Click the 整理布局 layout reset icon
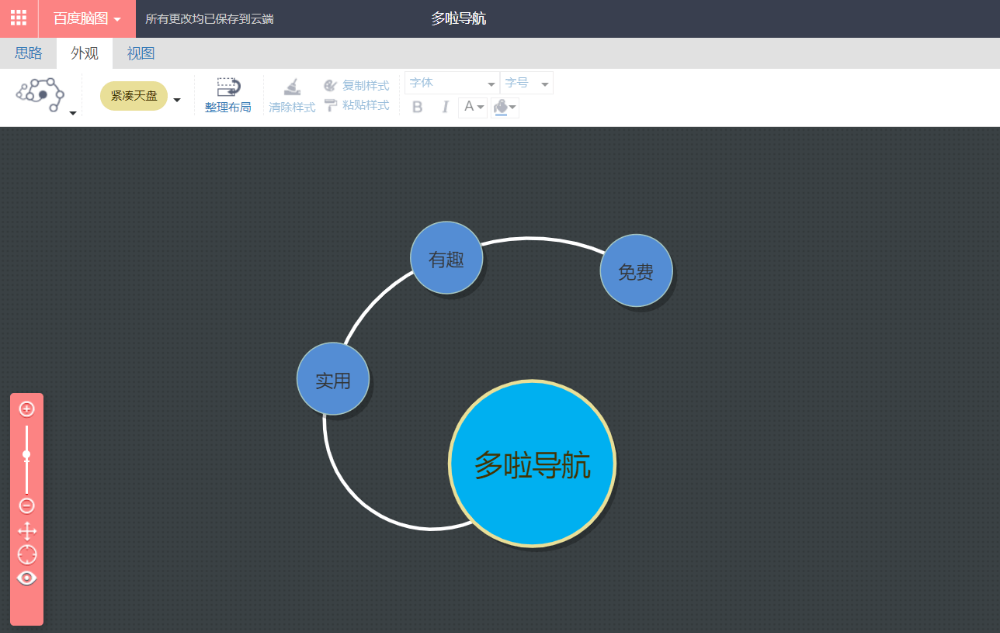This screenshot has height=633, width=1000. click(x=228, y=88)
